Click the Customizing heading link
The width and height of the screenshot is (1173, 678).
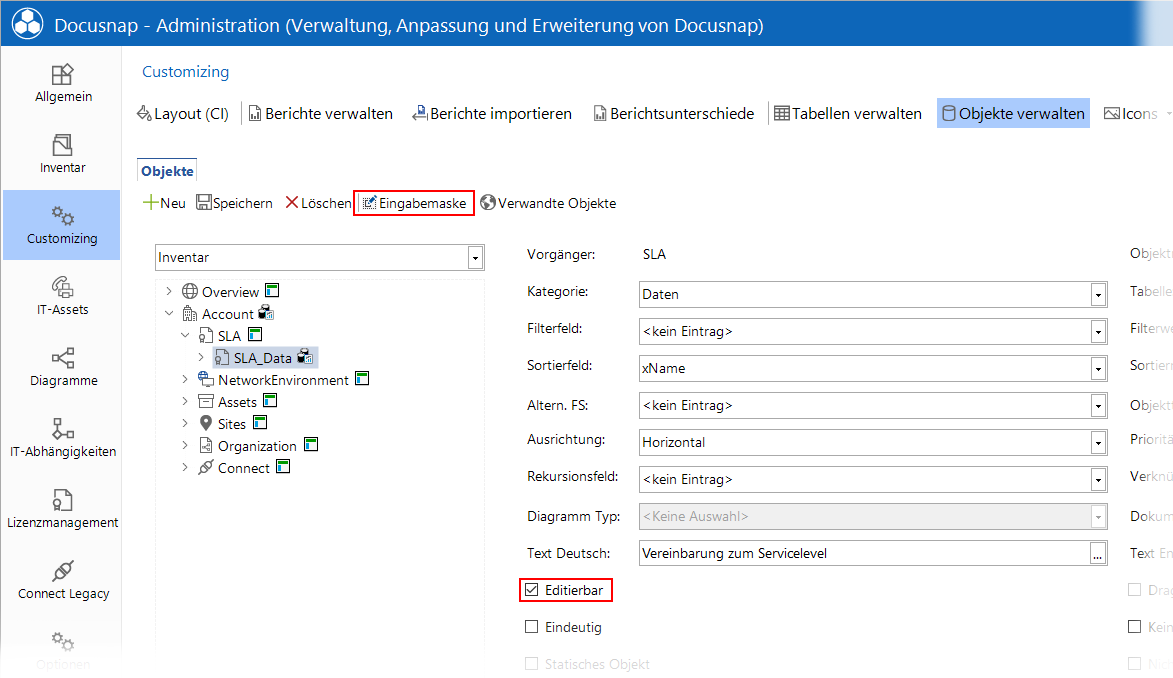pyautogui.click(x=186, y=72)
